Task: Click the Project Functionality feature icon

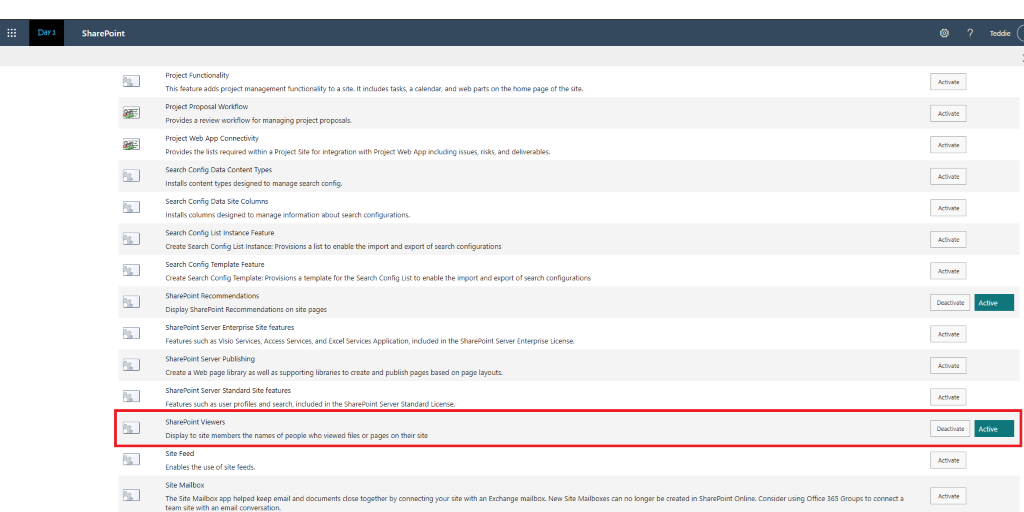Action: (131, 82)
